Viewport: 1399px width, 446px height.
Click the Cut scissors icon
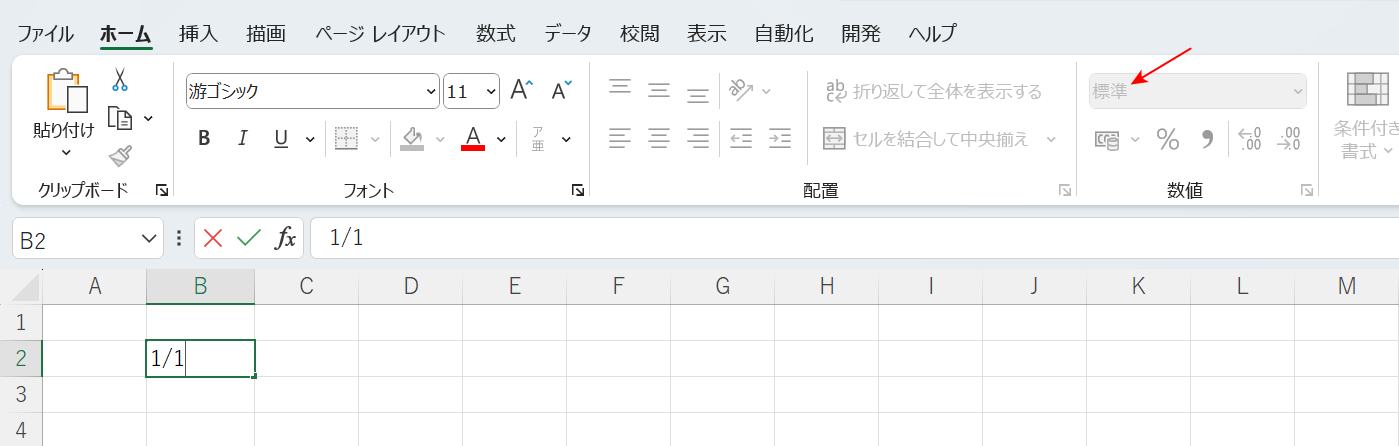[x=120, y=80]
